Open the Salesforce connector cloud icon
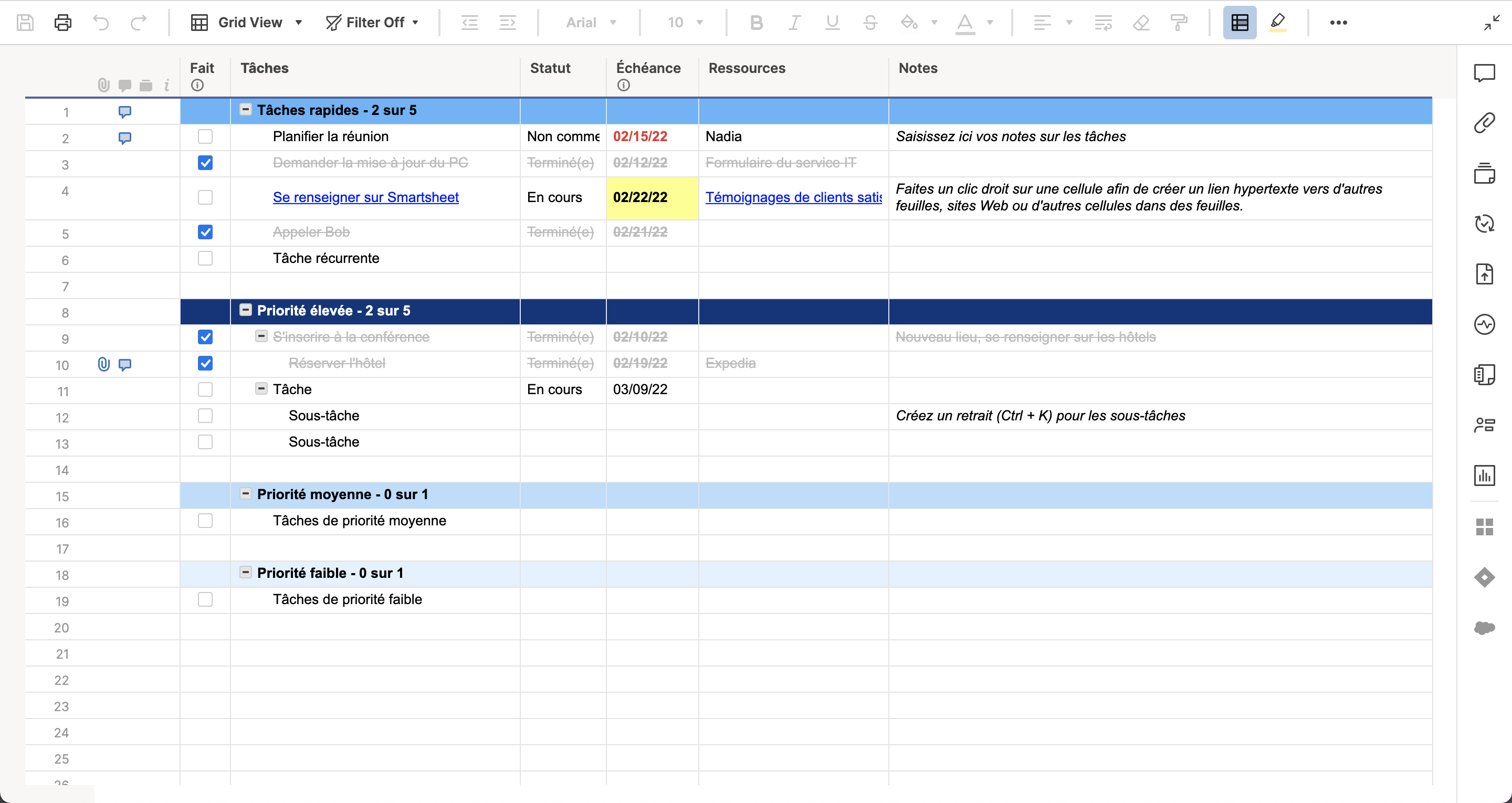 (x=1484, y=628)
